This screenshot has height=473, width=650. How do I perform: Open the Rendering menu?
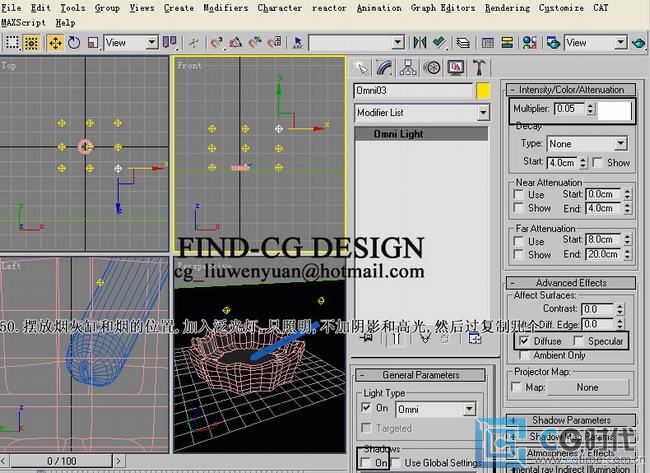[507, 7]
